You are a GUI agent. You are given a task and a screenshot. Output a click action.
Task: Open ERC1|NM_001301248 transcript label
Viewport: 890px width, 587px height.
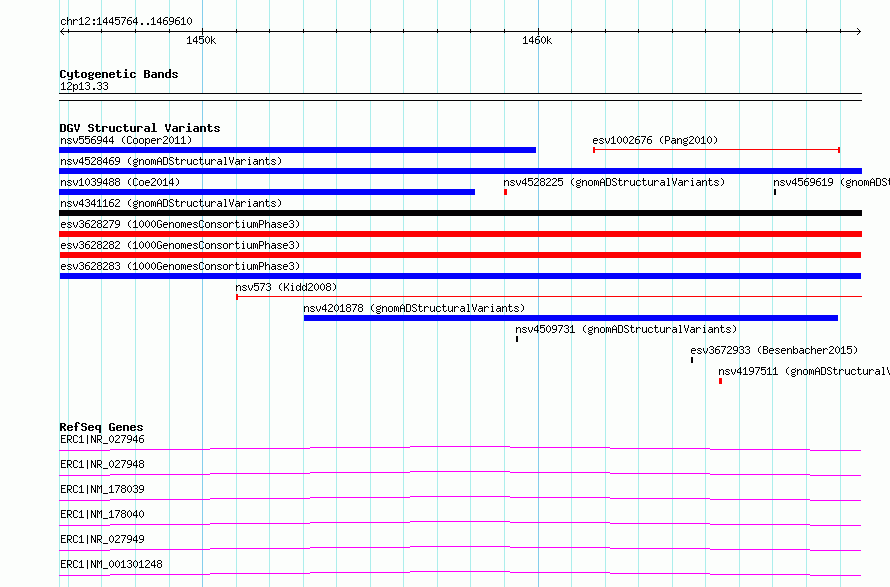point(111,564)
